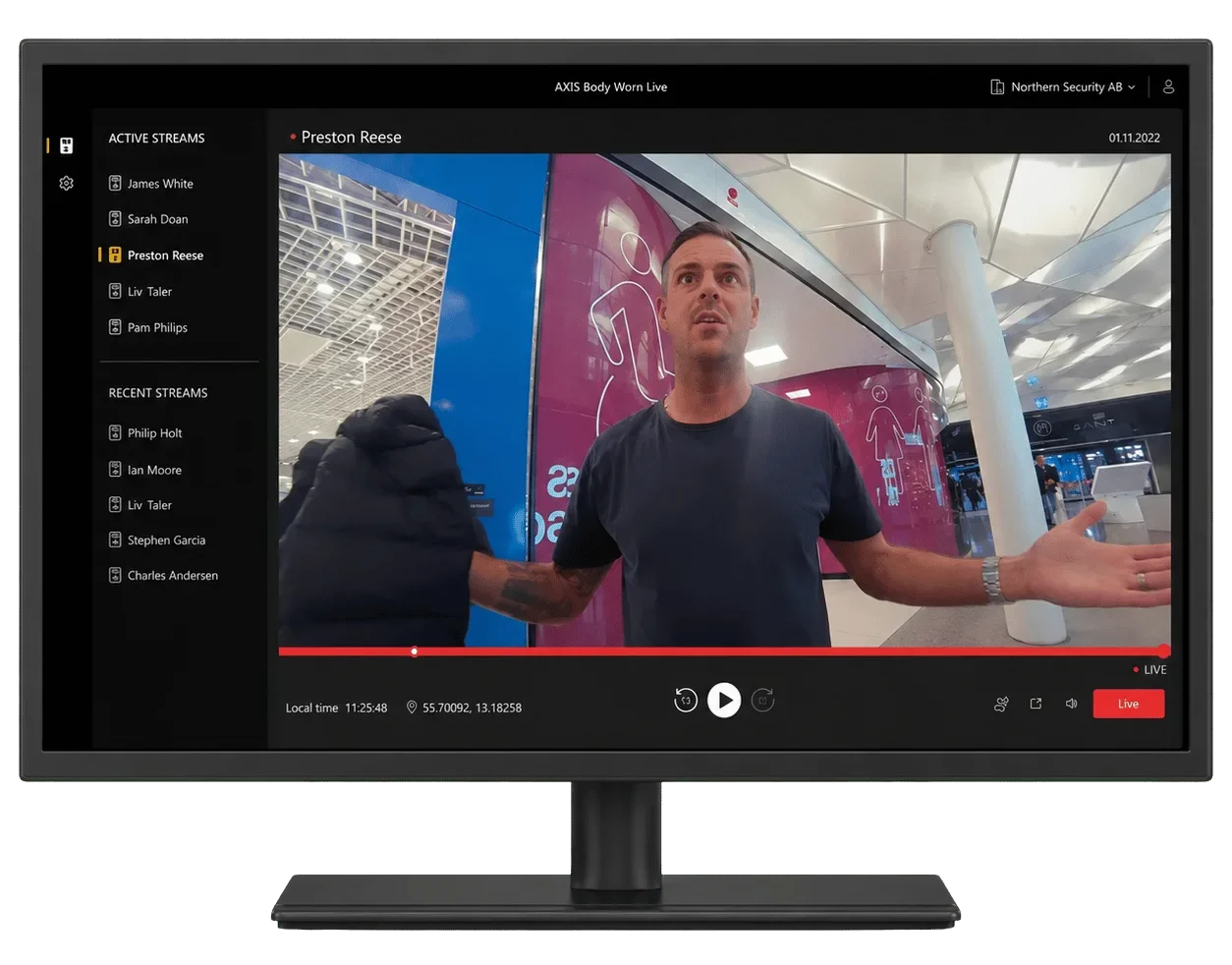Image resolution: width=1232 pixels, height=965 pixels.
Task: Click the RECENT STREAMS heading
Action: tap(158, 393)
